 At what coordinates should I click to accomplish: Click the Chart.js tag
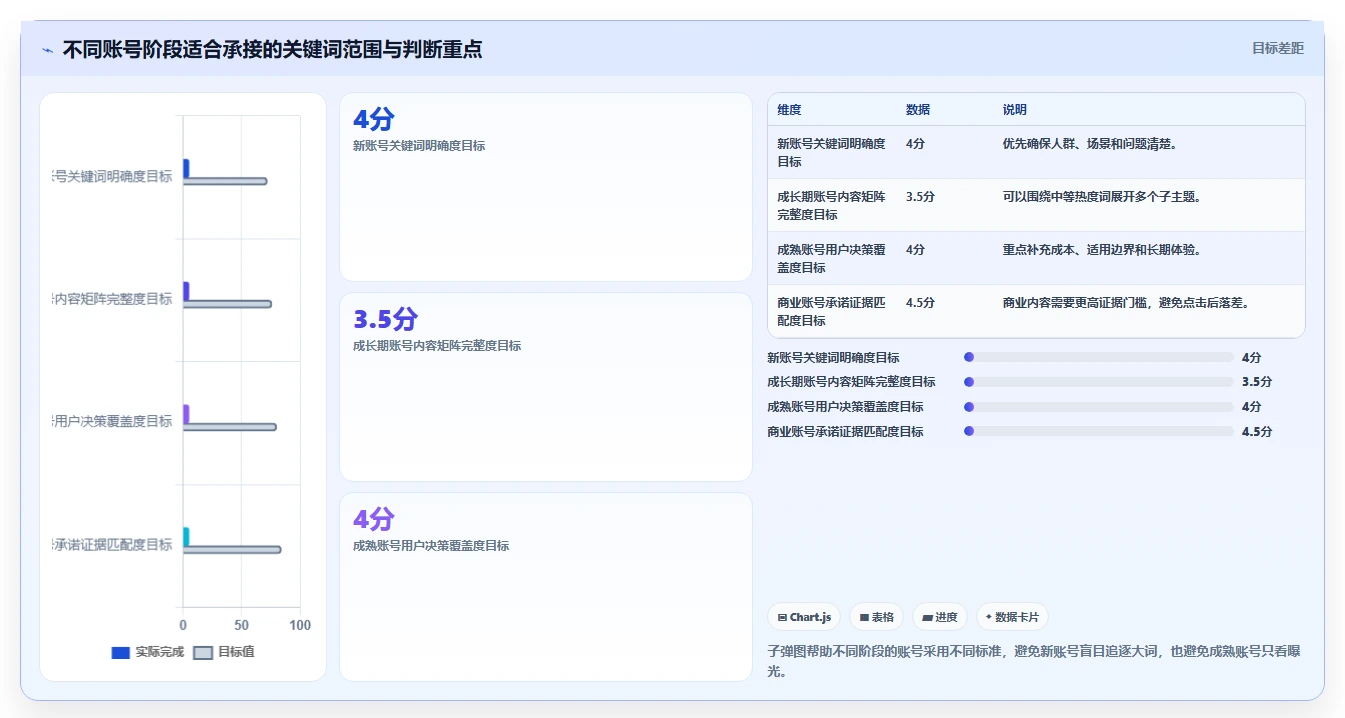(804, 617)
